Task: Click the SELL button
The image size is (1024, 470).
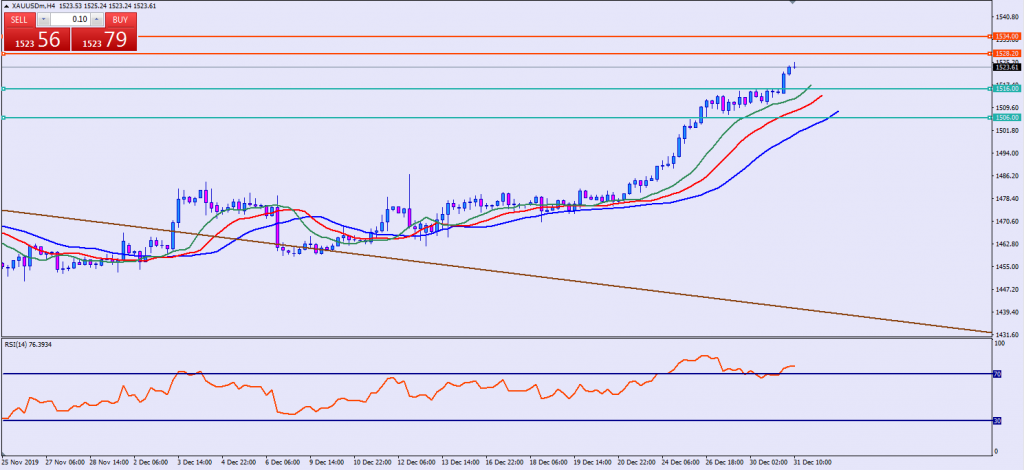Action: 20,19
